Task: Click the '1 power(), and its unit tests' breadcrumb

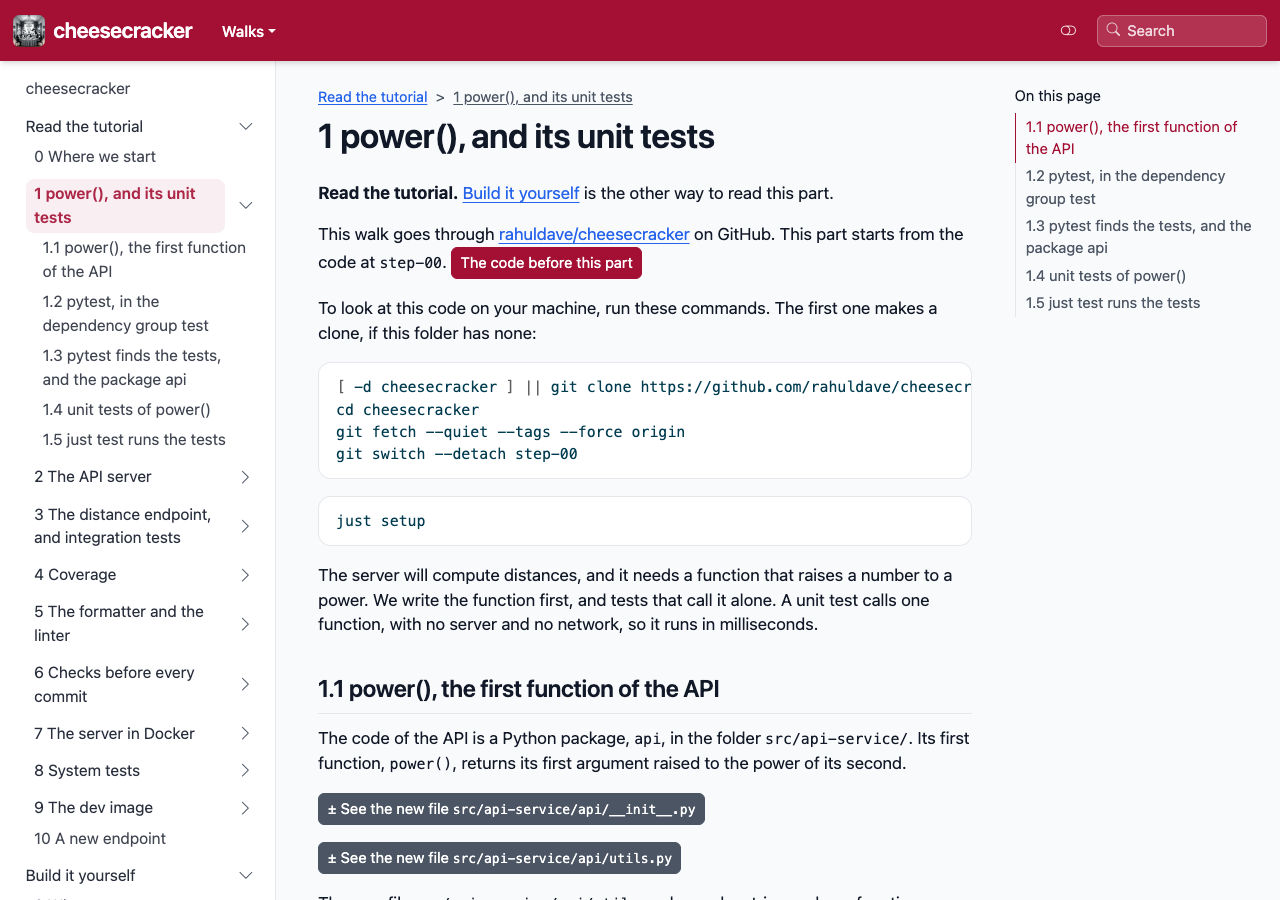Action: (543, 97)
